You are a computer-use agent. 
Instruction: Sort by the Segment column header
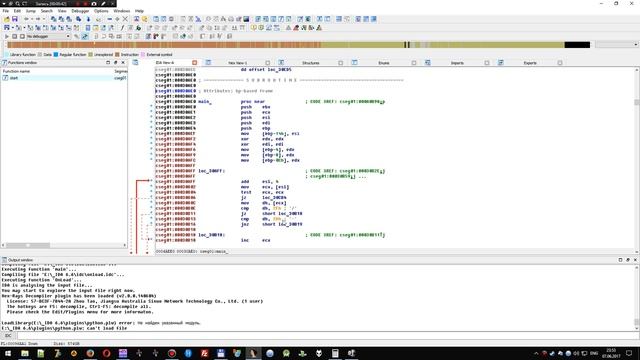tap(120, 71)
